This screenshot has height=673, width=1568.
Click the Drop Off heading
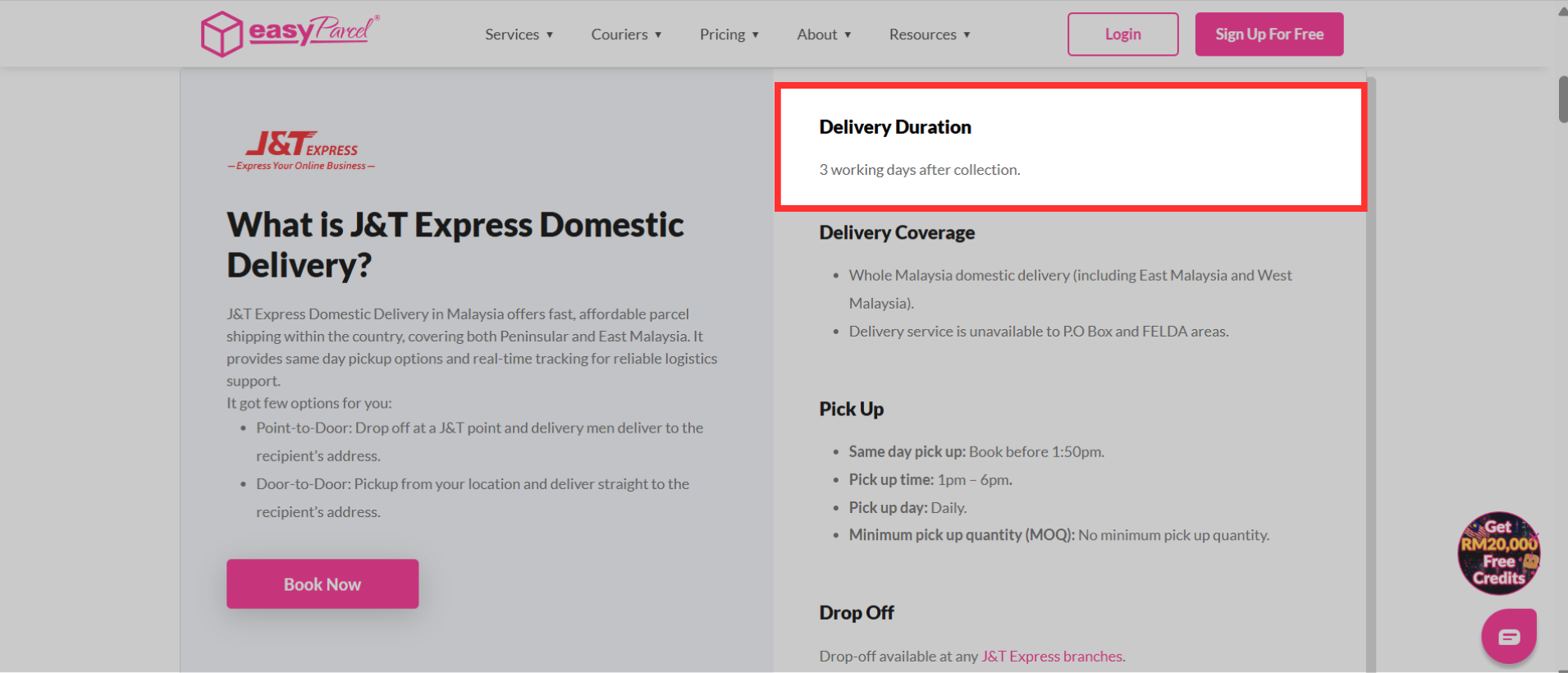(x=857, y=613)
